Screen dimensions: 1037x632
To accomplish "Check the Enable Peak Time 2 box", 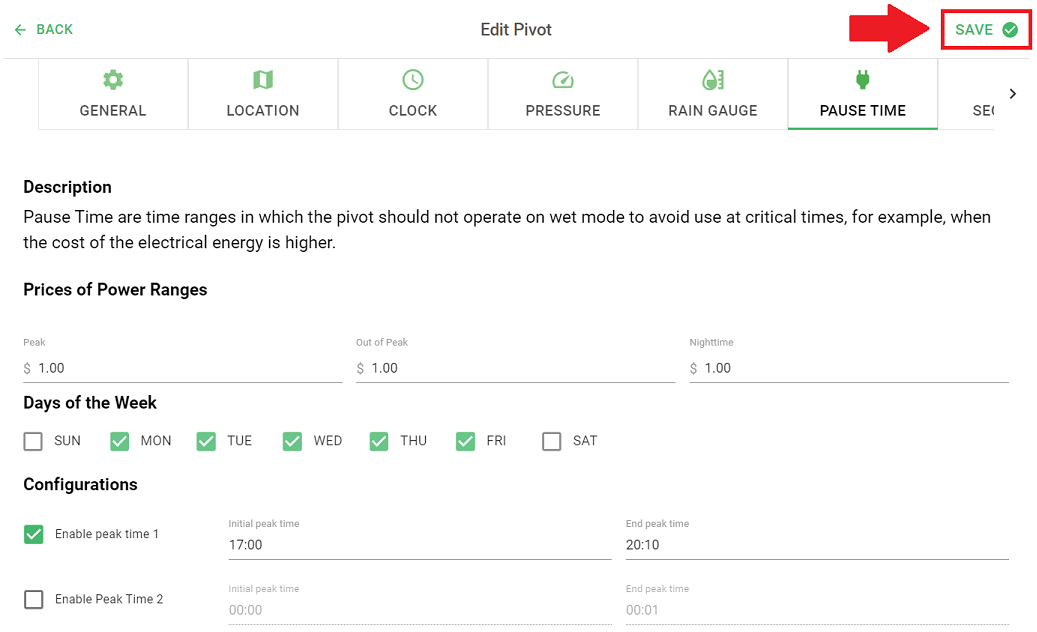I will tap(34, 600).
